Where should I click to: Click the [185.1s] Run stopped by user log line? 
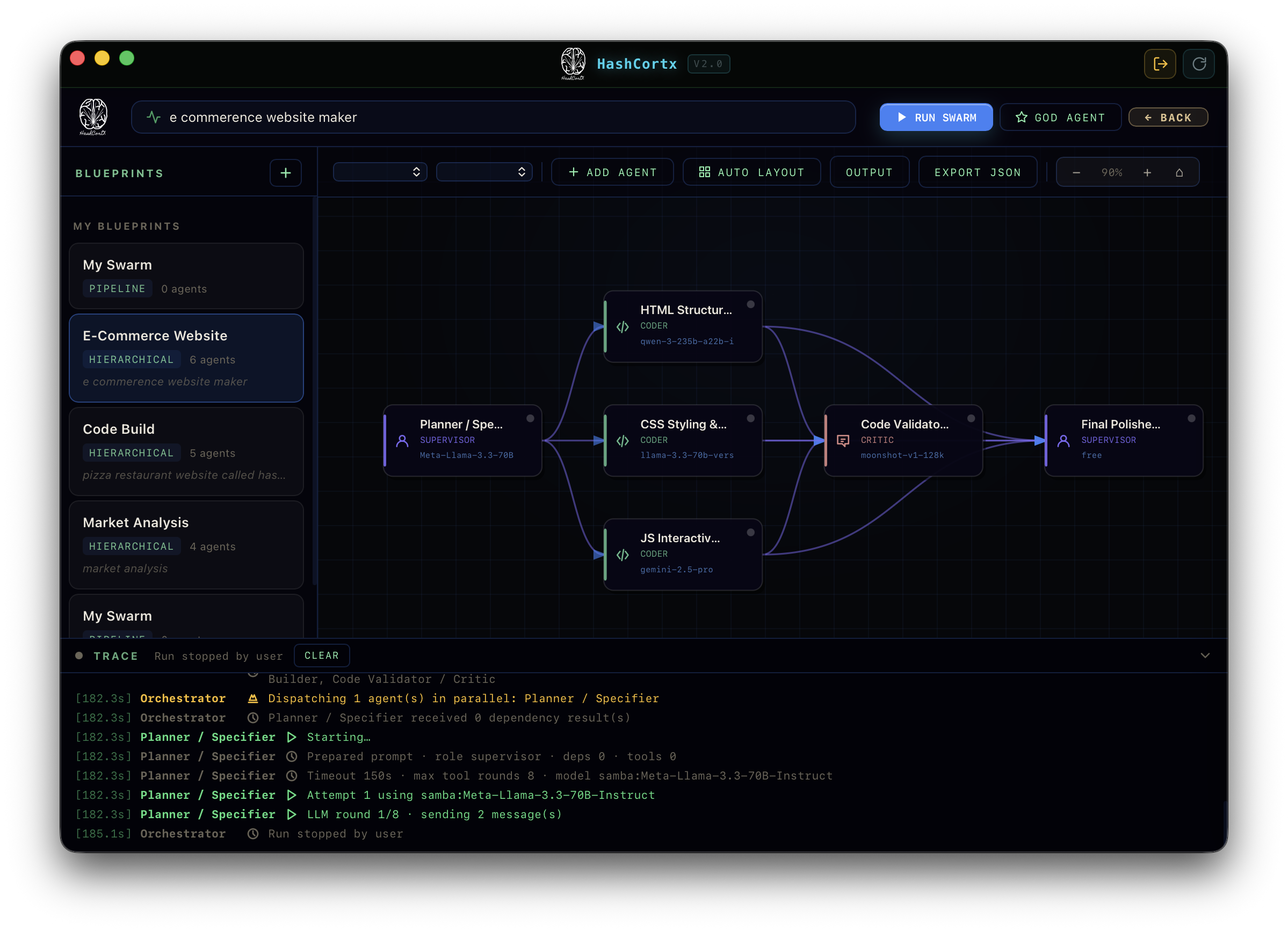pyautogui.click(x=239, y=834)
